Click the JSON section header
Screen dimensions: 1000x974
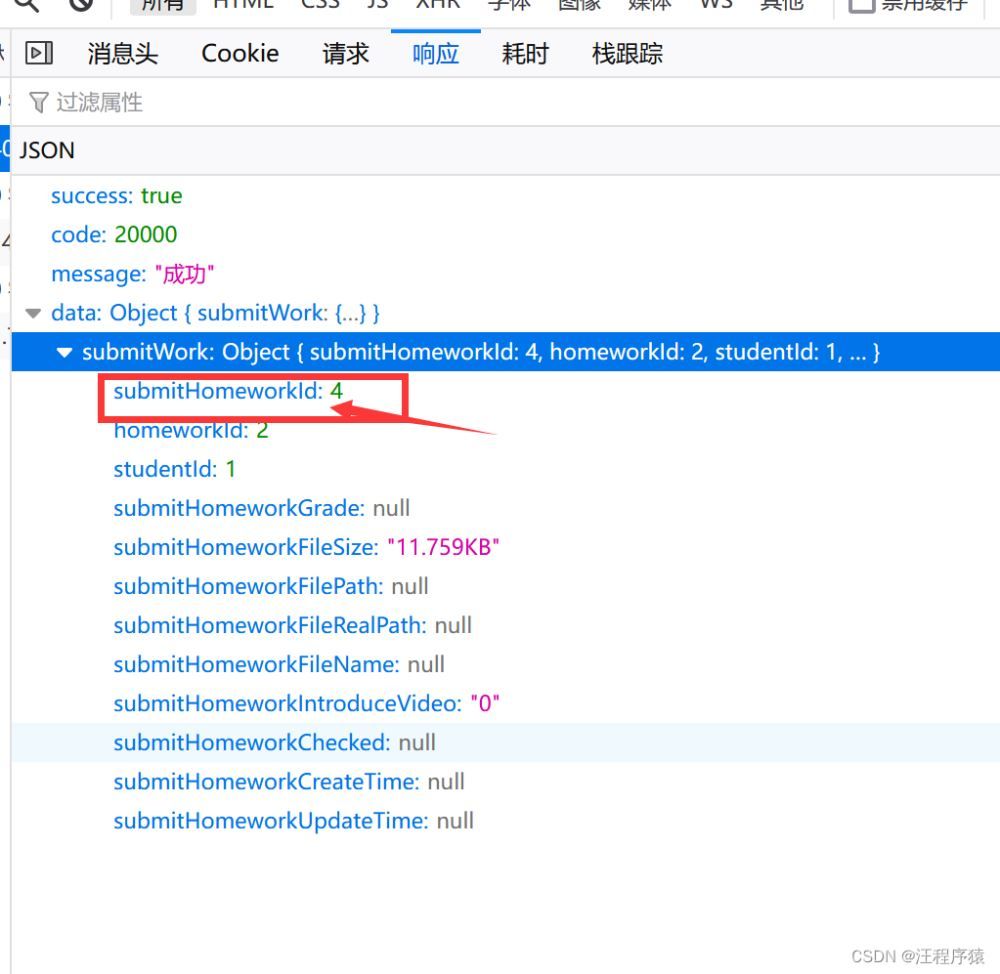(x=47, y=151)
